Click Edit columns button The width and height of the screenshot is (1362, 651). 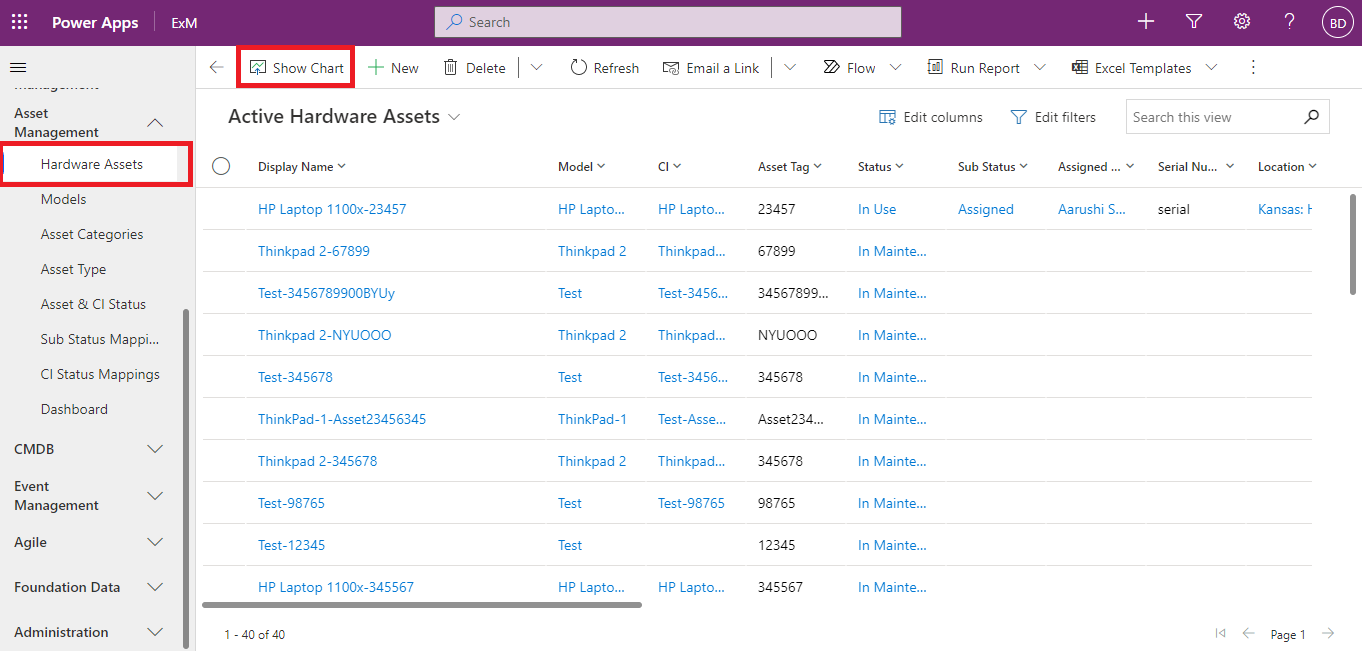931,117
